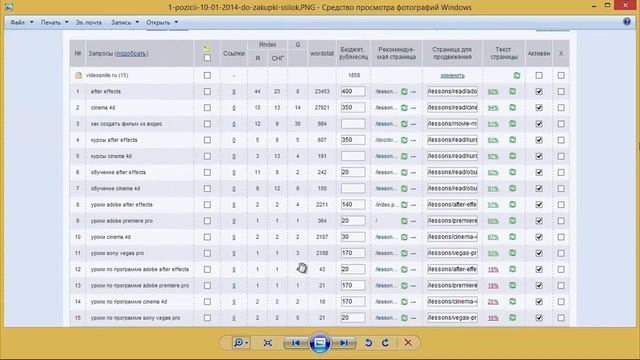Refresh page text for cinema 4d row
This screenshot has width=640, height=360.
tap(513, 108)
